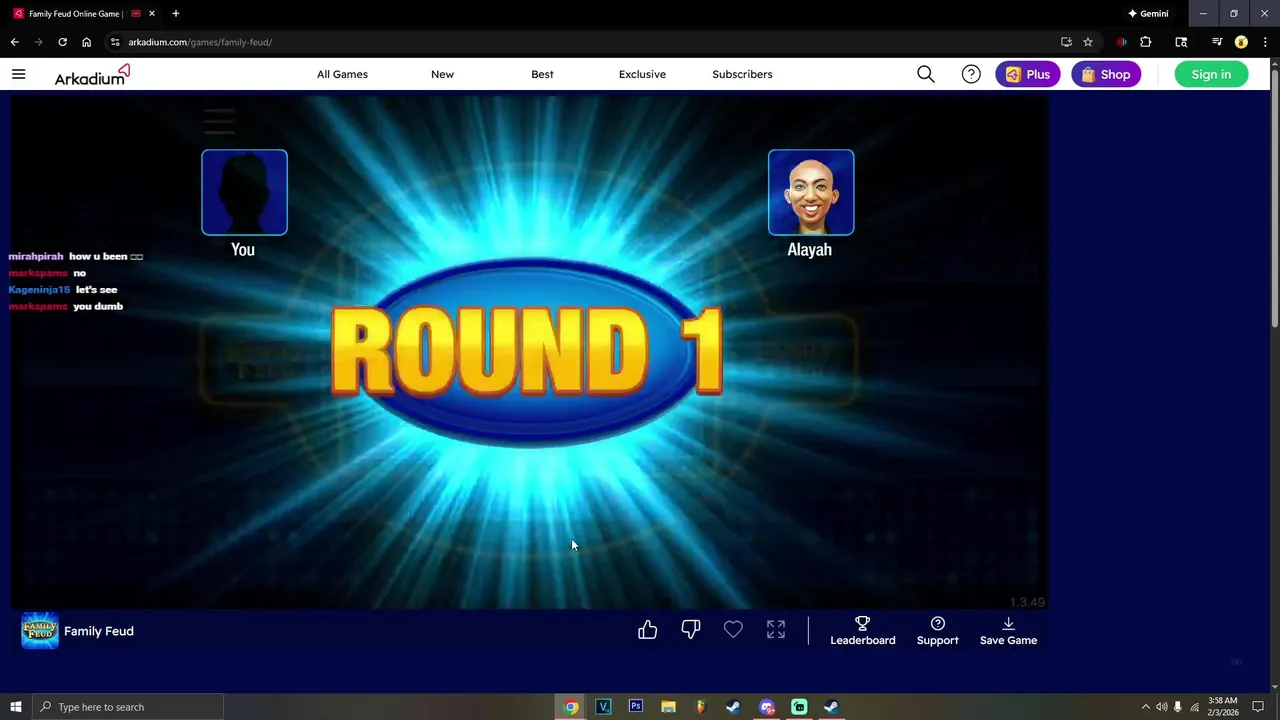Screen dimensions: 1280x720
Task: Open the Leaderboard trophy
Action: coord(863,631)
